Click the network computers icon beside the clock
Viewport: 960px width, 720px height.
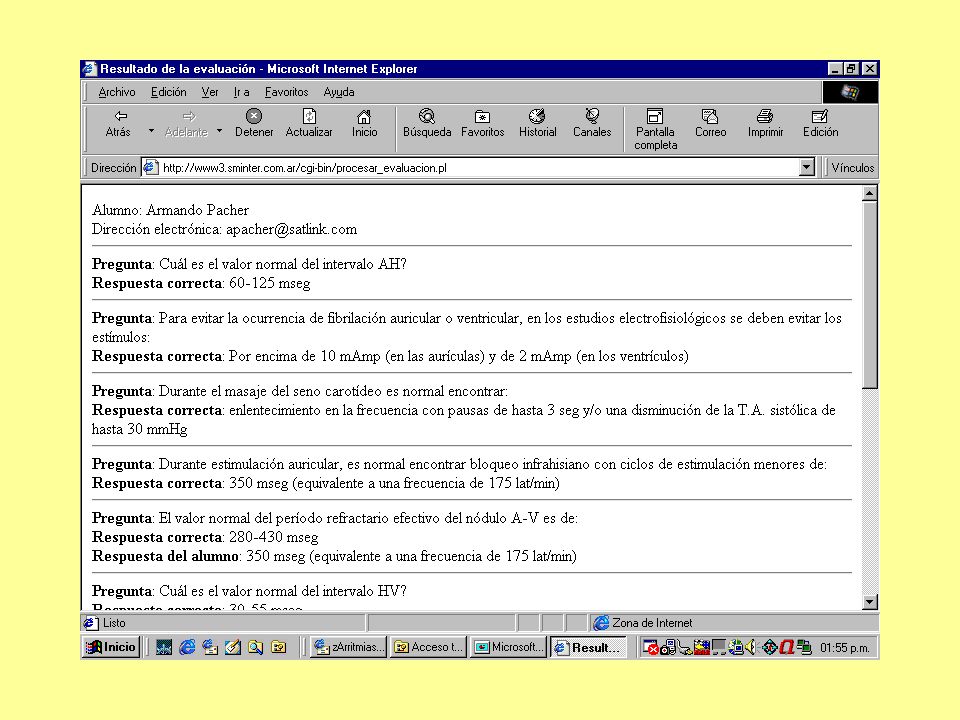804,647
